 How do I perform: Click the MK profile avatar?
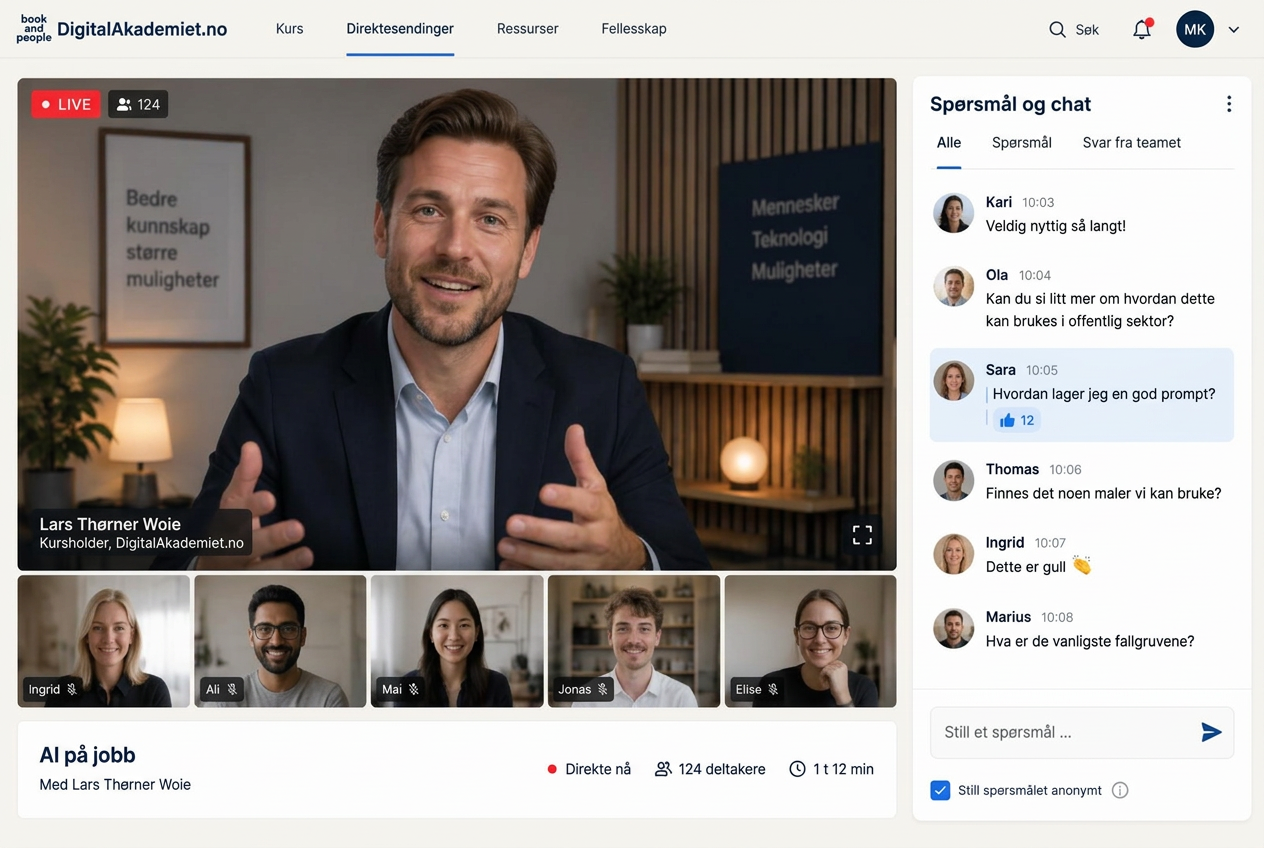click(x=1195, y=30)
